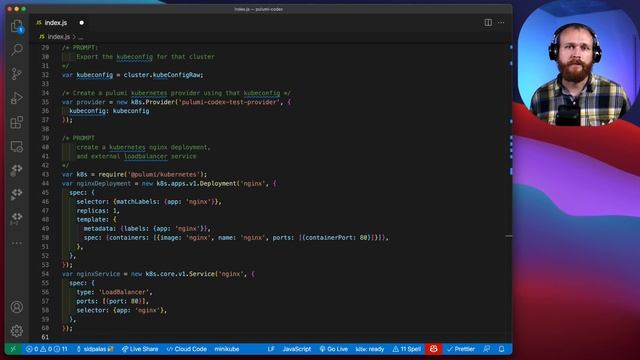Close the unsaved index.js tab dot
The image size is (640, 360).
(82, 23)
